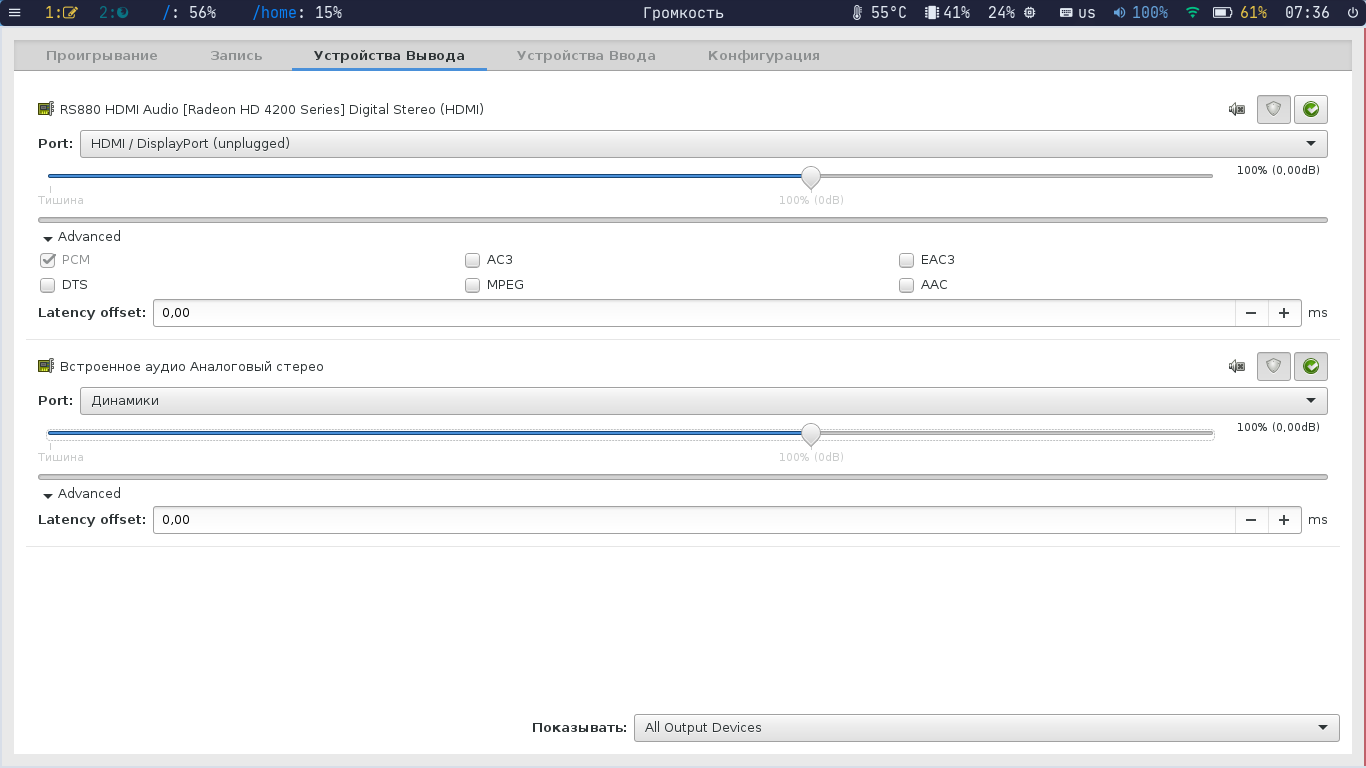Click the sound card icon beside Встроенное аудио
1366x768 pixels.
point(46,366)
